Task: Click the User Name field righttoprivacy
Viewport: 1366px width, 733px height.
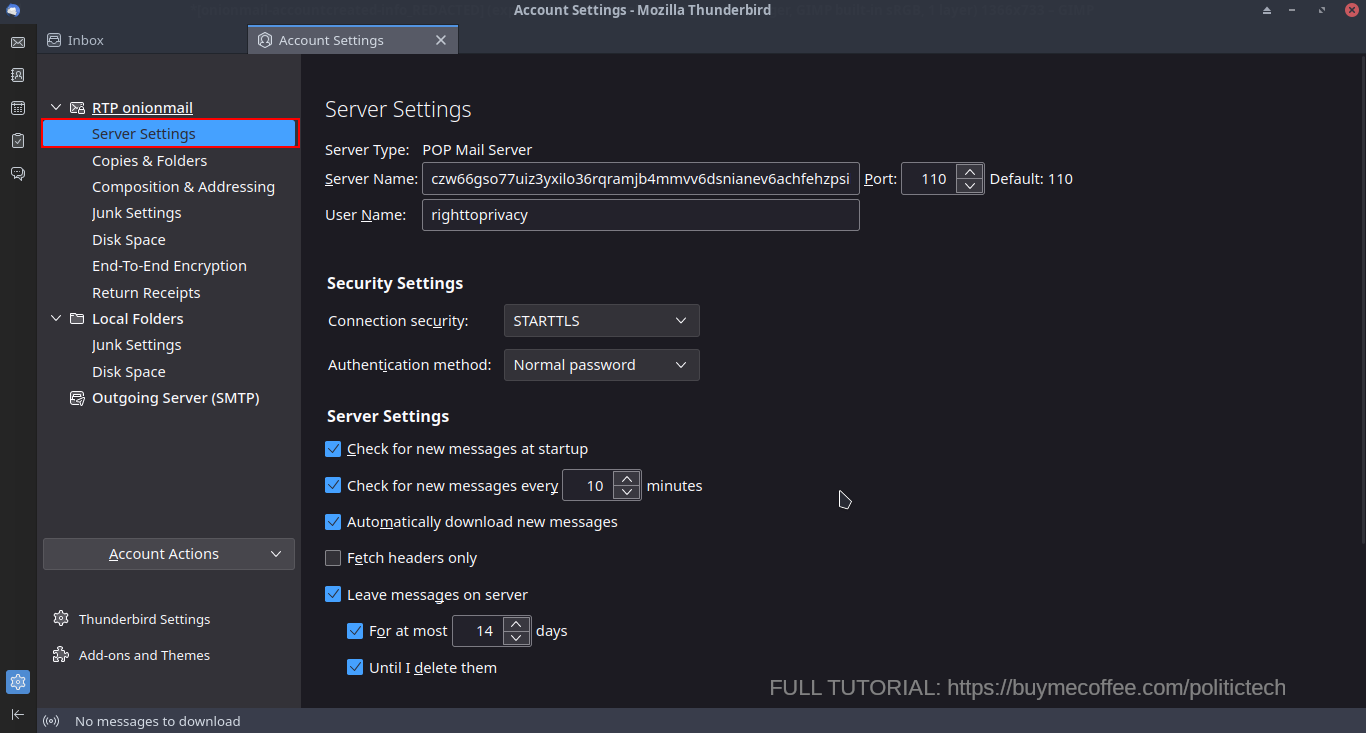Action: click(641, 215)
